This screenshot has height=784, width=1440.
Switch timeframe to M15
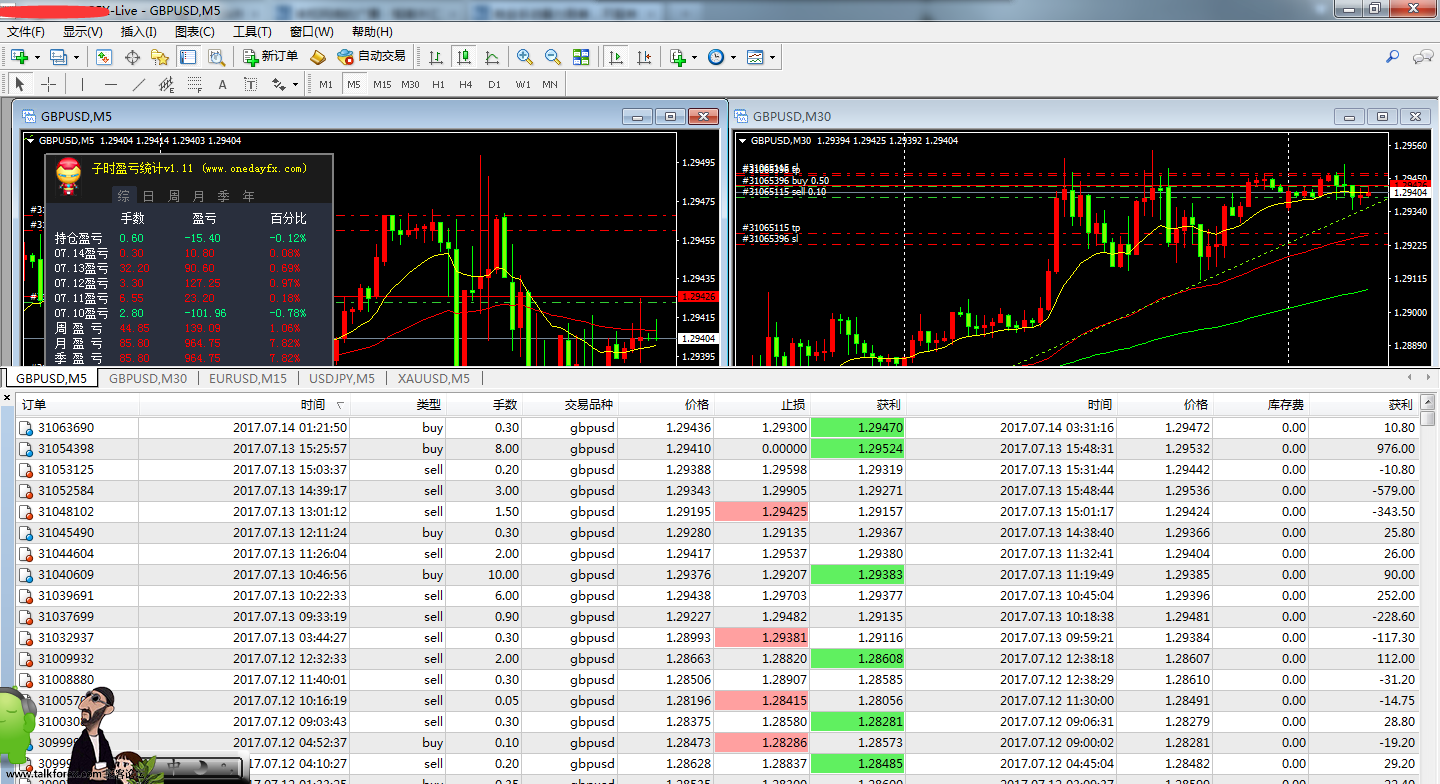[x=382, y=85]
